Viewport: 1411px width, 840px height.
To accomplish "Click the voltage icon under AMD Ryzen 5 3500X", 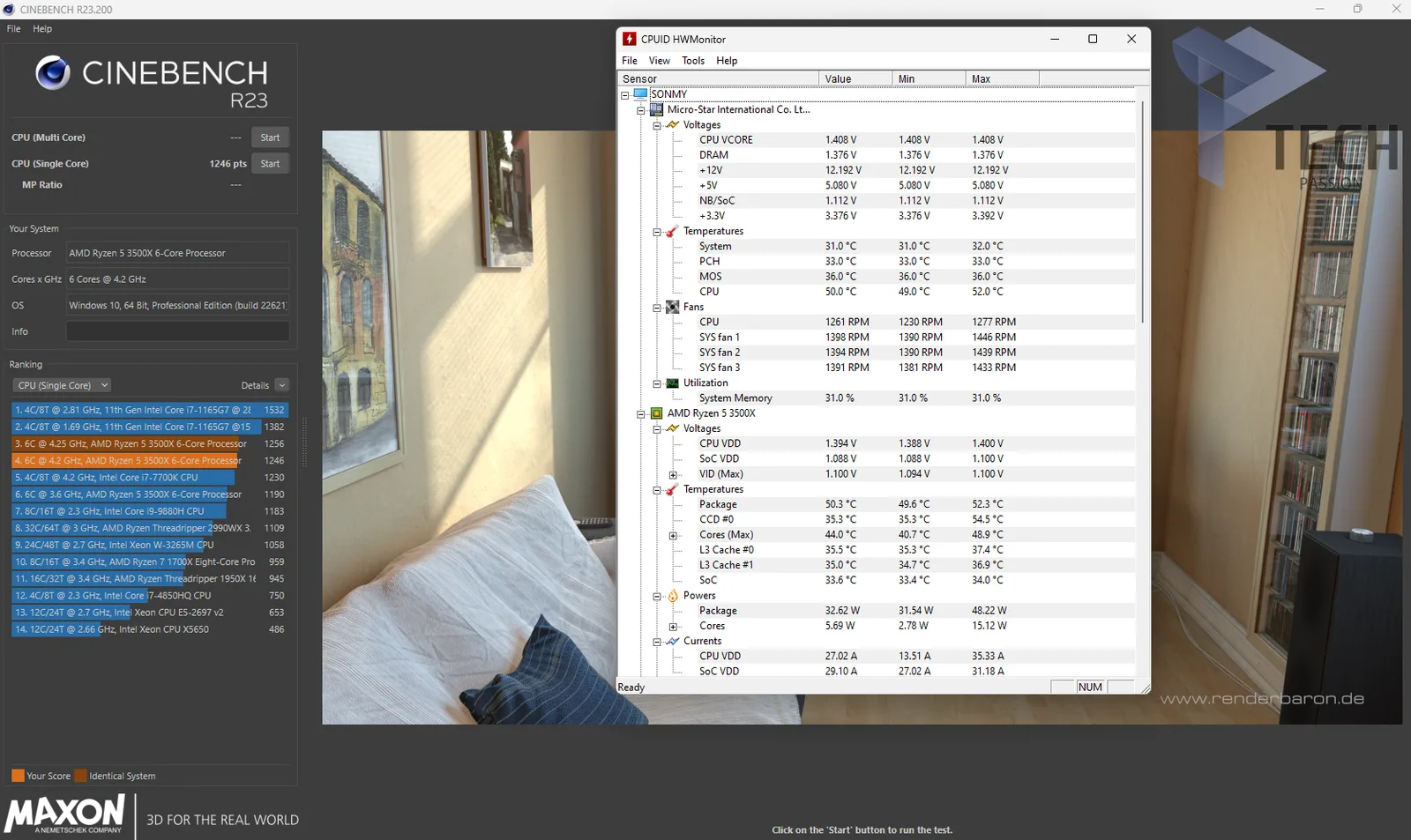I will [x=672, y=428].
